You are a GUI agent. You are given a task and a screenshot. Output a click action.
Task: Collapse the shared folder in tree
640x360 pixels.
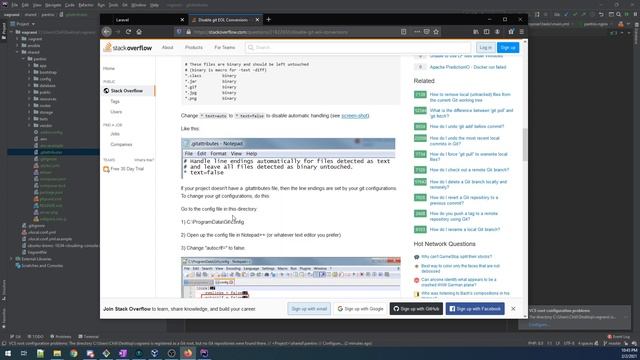coord(18,52)
